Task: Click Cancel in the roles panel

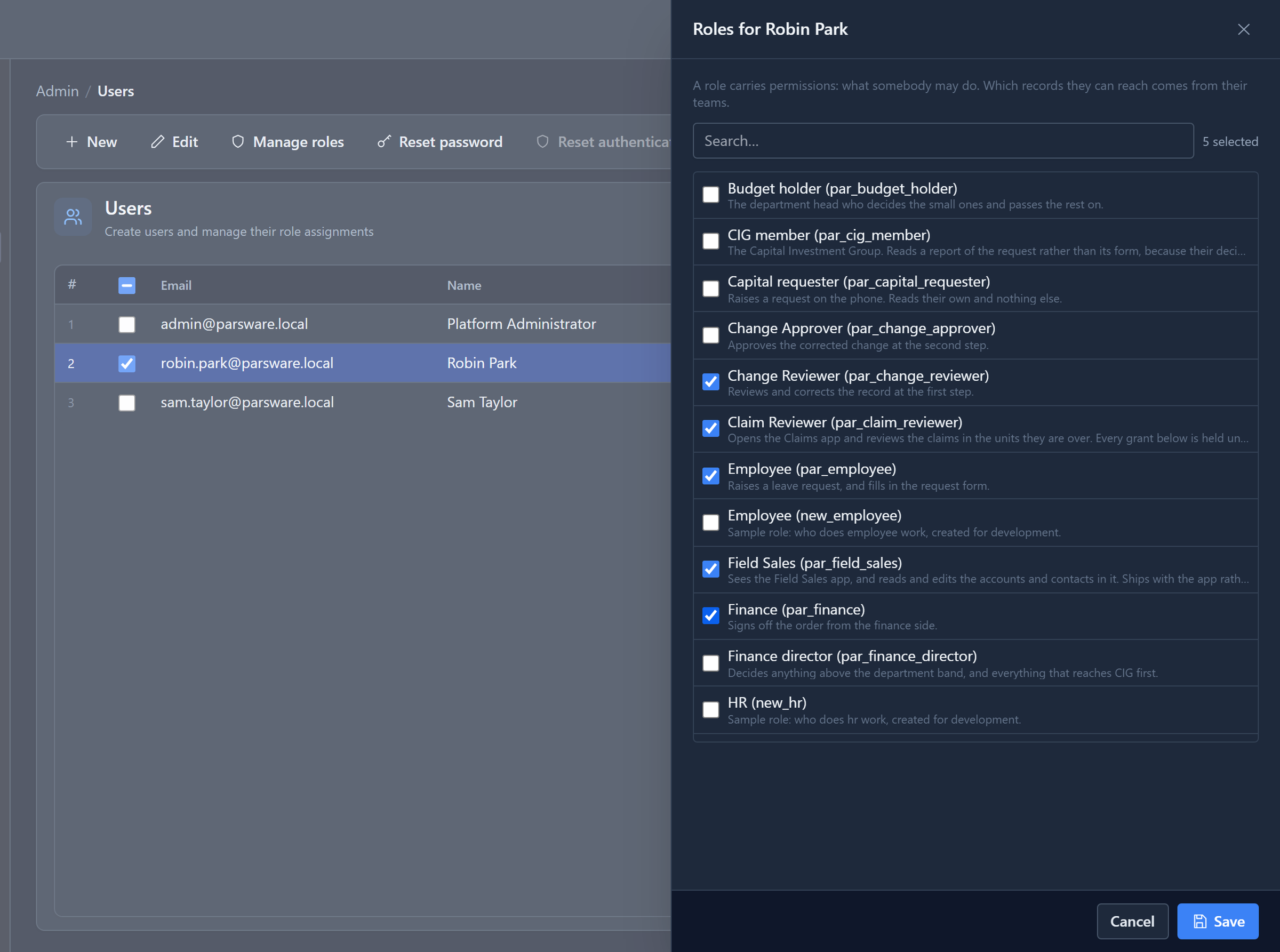Action: coord(1132,922)
